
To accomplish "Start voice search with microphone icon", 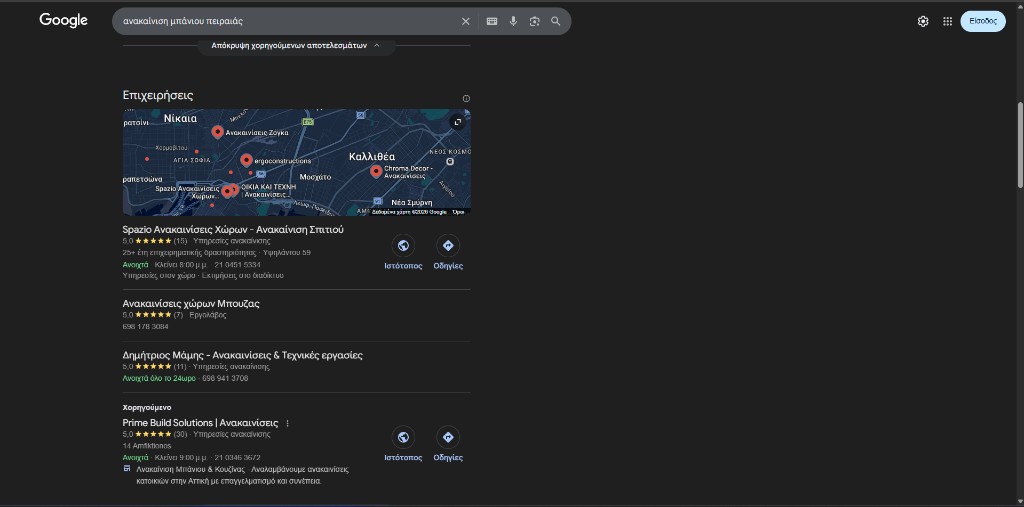I will [x=513, y=22].
